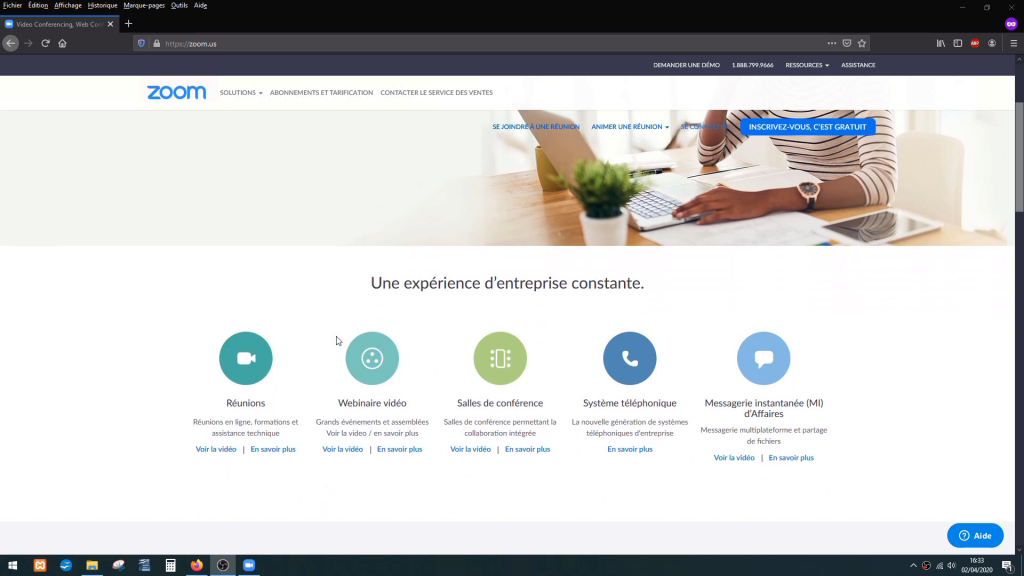This screenshot has height=576, width=1024.
Task: Click En savoir plus under Réunions
Action: coord(273,449)
